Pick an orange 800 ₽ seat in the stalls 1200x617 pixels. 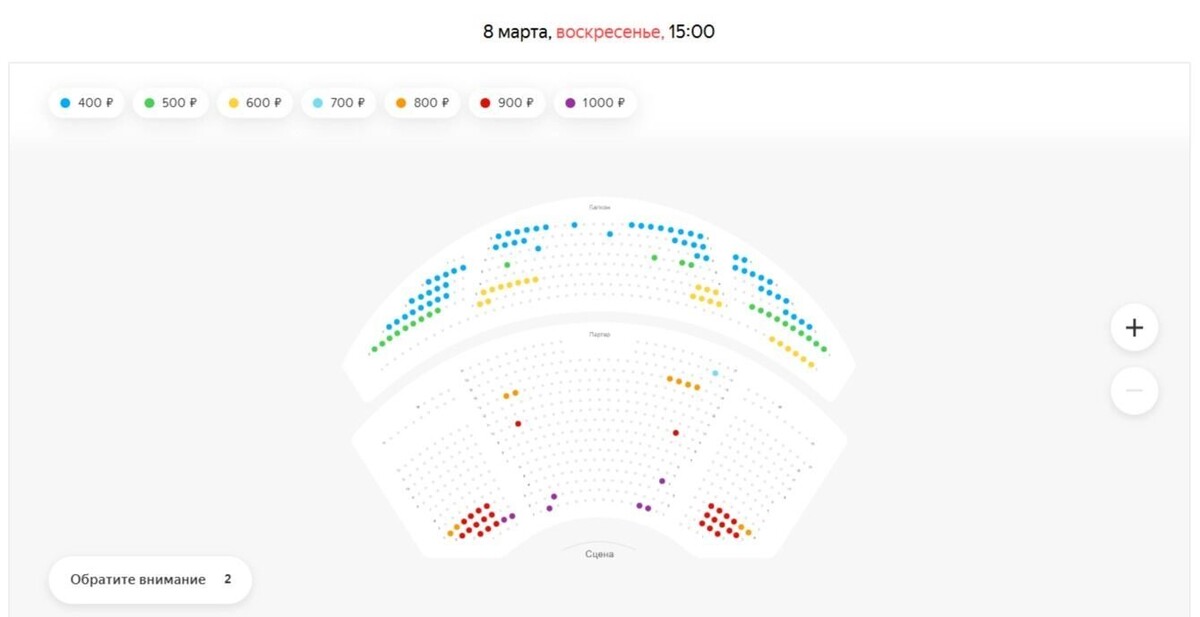678,379
